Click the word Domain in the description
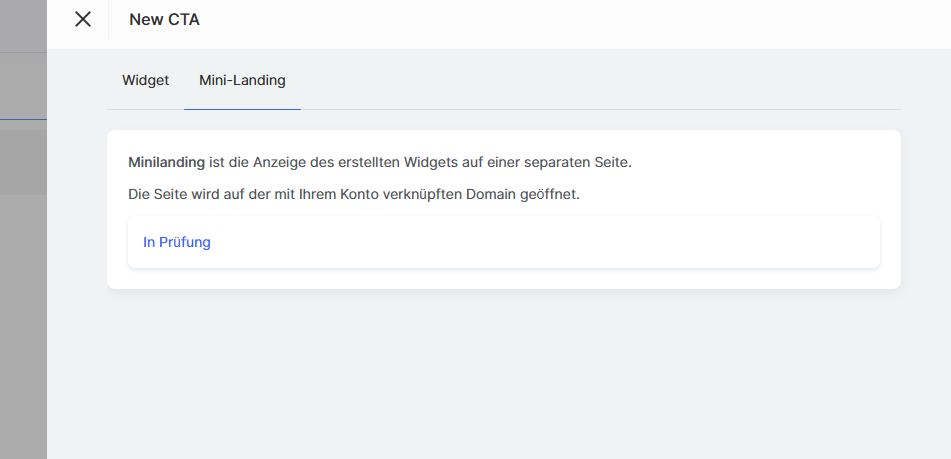The height and width of the screenshot is (459, 951). click(x=484, y=194)
